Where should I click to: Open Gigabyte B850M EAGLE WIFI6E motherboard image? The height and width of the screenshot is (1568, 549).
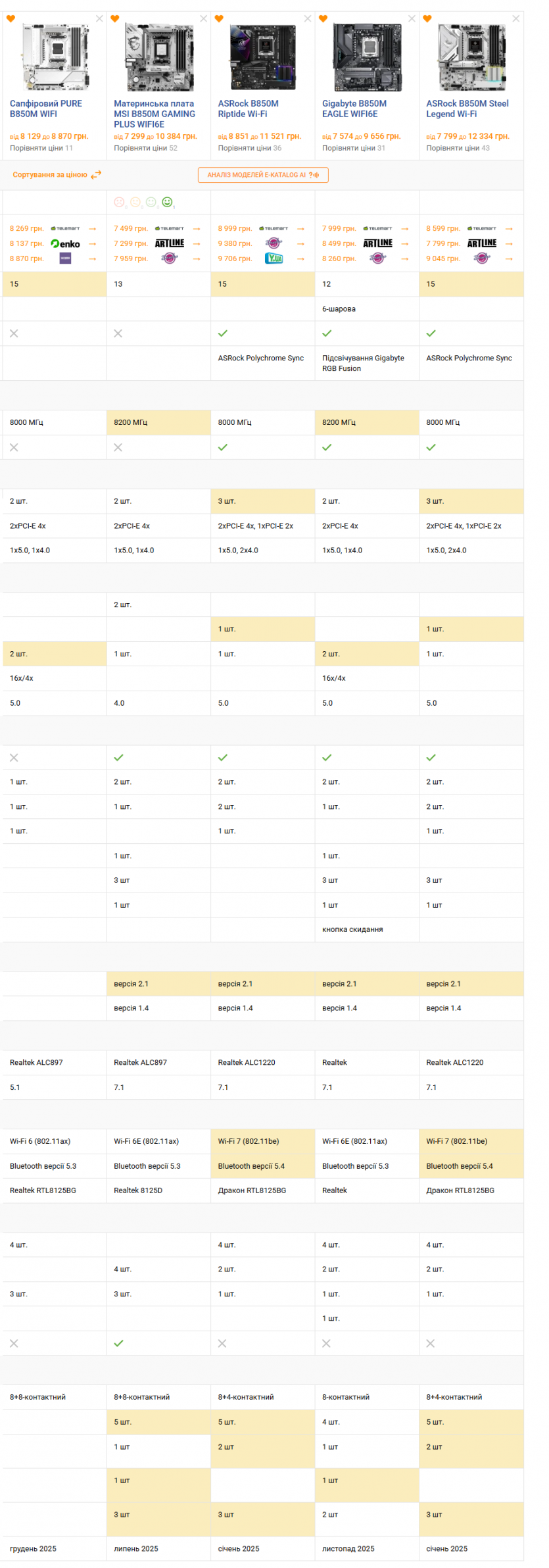pos(367,58)
